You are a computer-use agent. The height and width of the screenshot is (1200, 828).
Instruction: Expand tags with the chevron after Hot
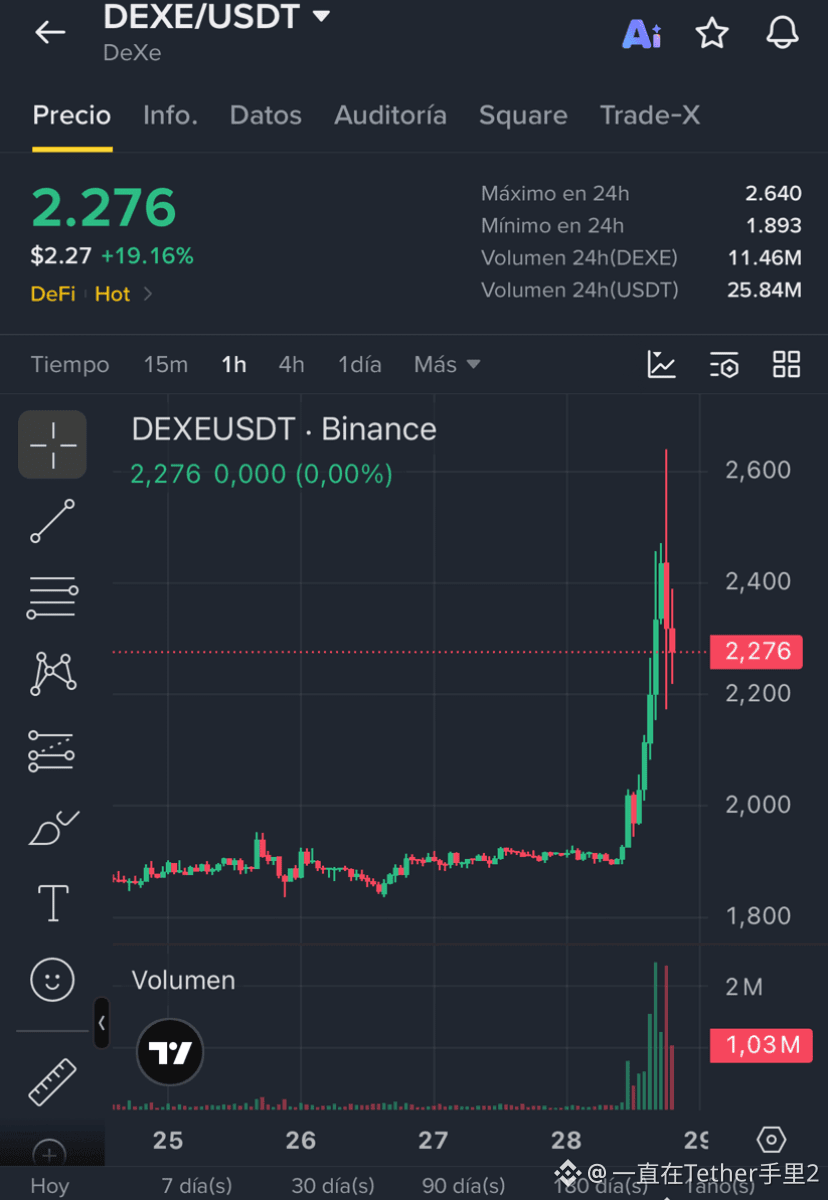coord(148,294)
